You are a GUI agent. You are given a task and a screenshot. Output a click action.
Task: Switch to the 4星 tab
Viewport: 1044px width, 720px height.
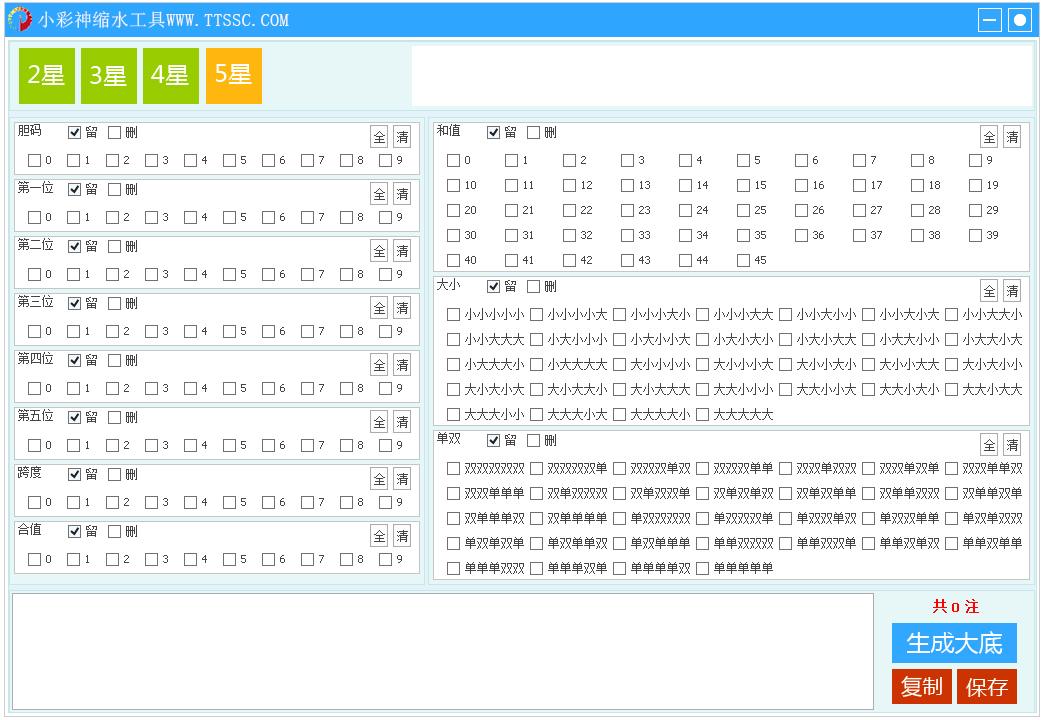(x=170, y=76)
